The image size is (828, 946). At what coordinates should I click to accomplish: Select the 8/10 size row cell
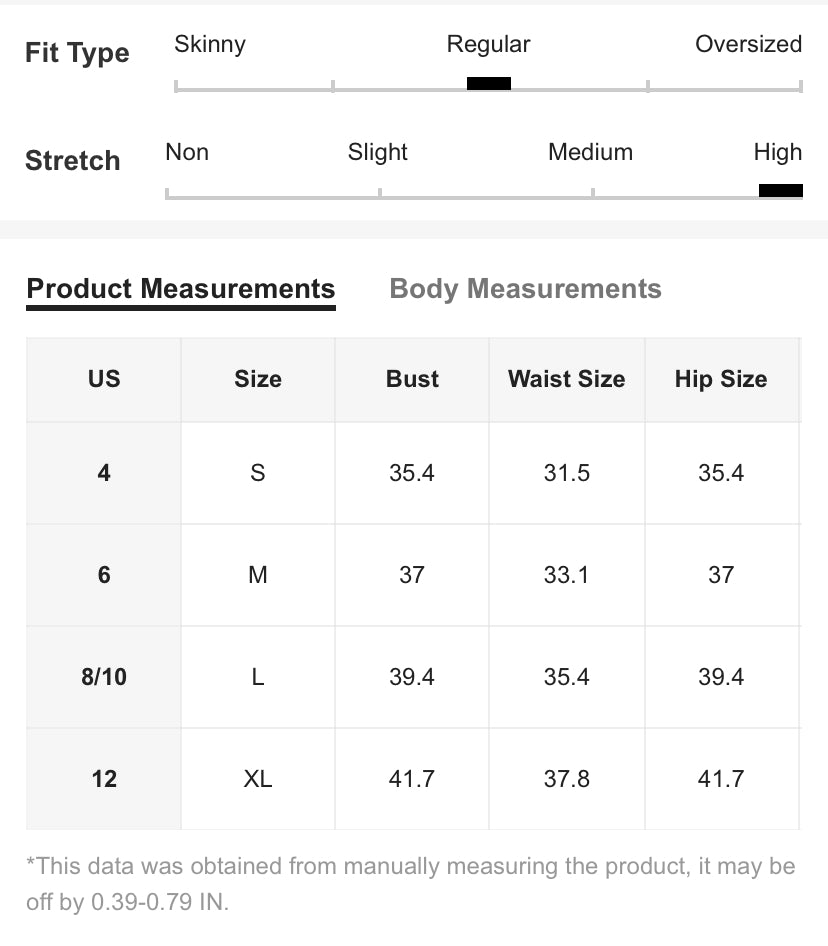coord(104,677)
